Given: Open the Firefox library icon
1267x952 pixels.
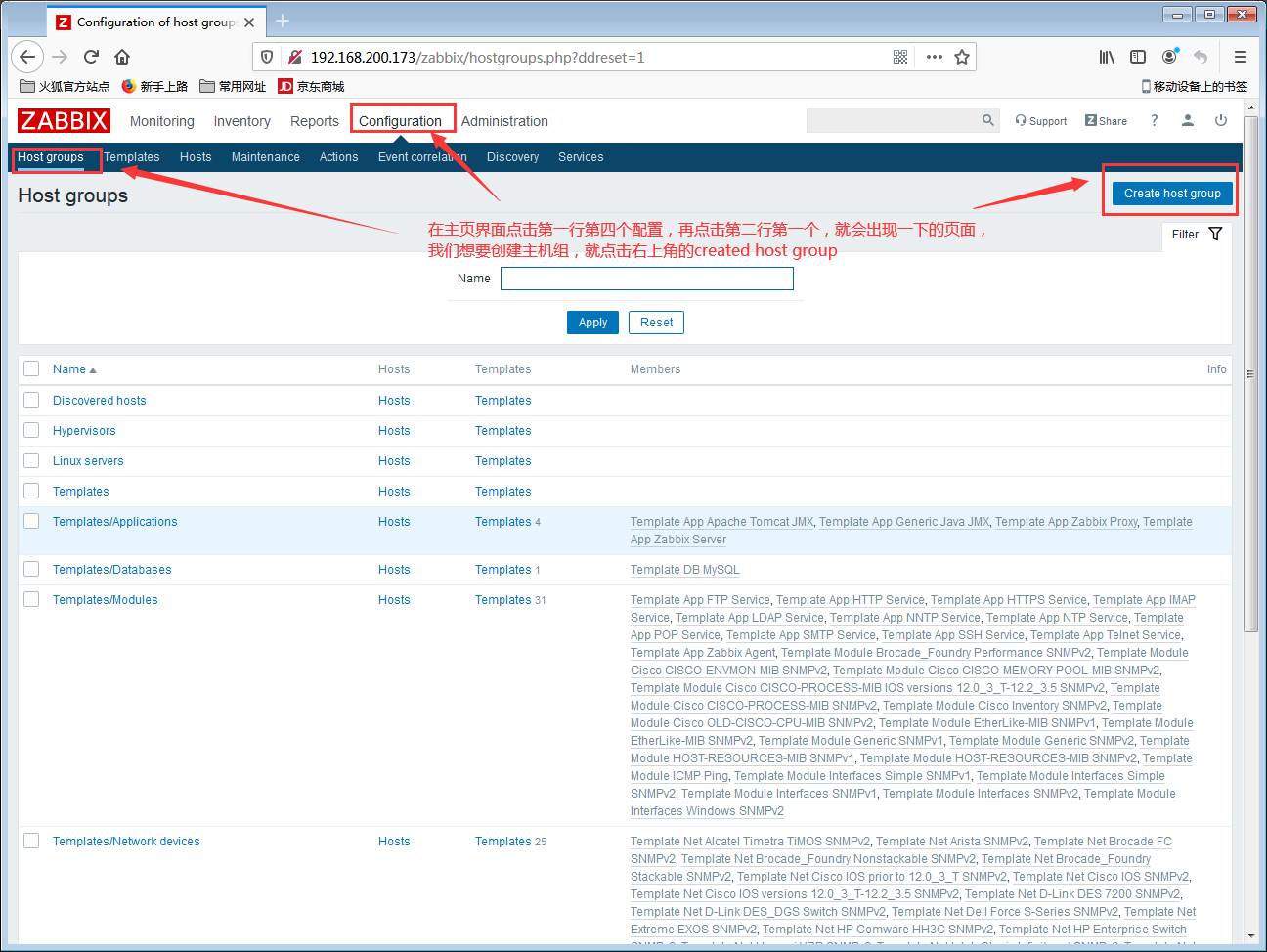Looking at the screenshot, I should pyautogui.click(x=1107, y=57).
